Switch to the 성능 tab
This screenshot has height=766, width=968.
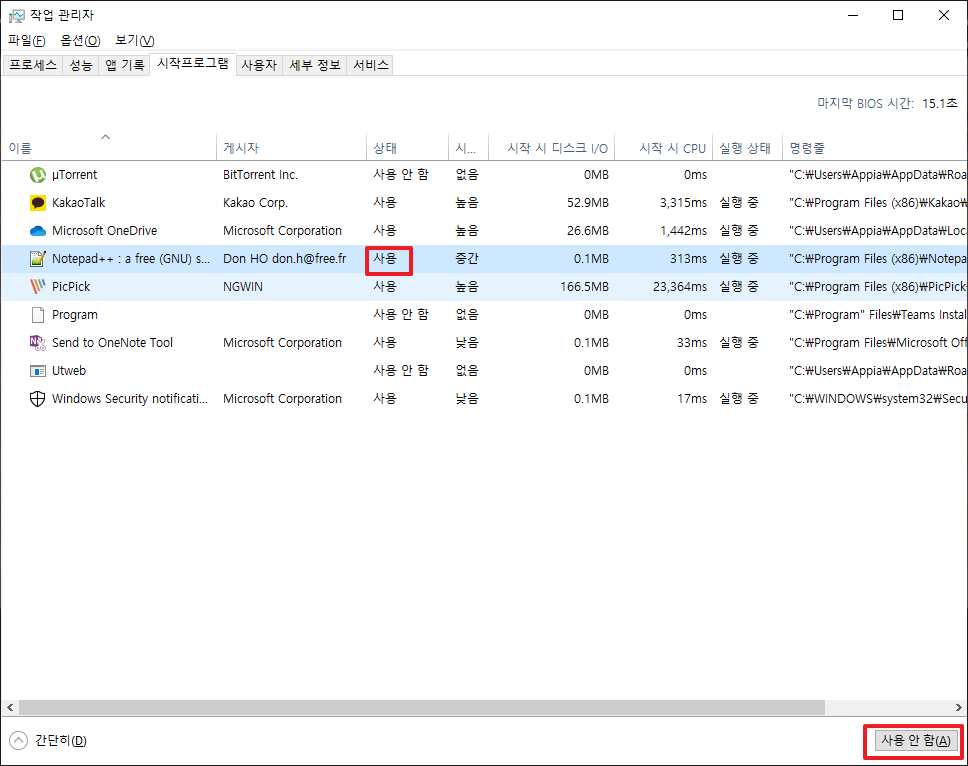(x=81, y=65)
